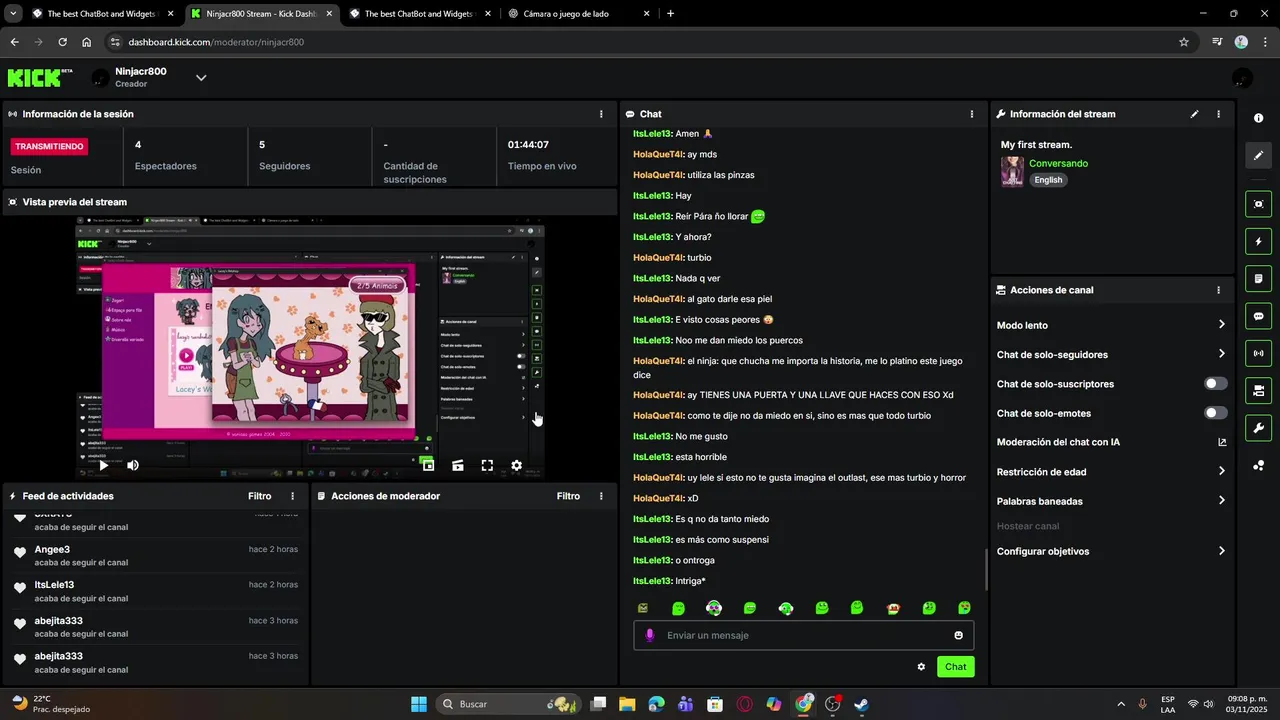
Task: Click the chat panel scrollbar
Action: (x=986, y=569)
